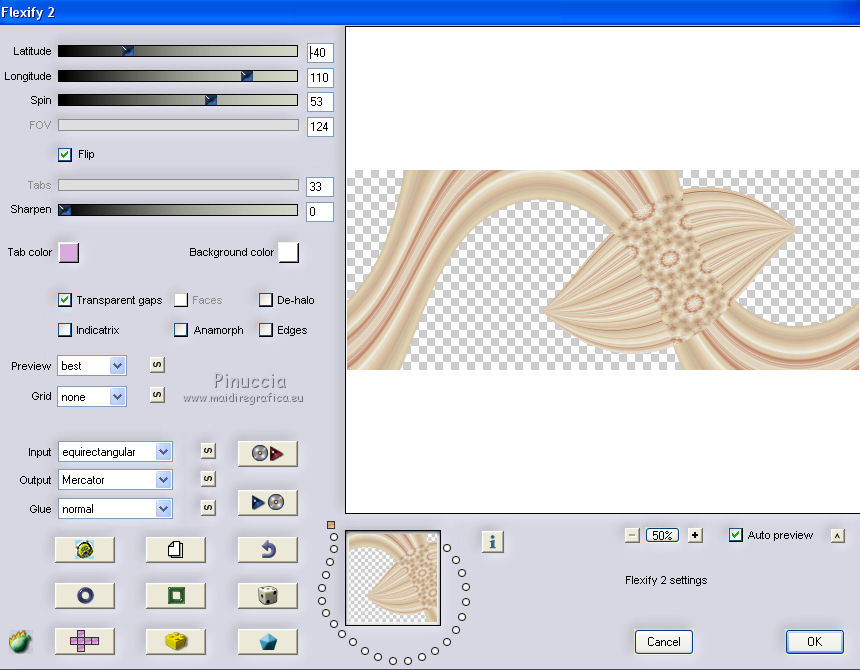The height and width of the screenshot is (670, 860).
Task: Click the Spin value field 53
Action: 320,101
